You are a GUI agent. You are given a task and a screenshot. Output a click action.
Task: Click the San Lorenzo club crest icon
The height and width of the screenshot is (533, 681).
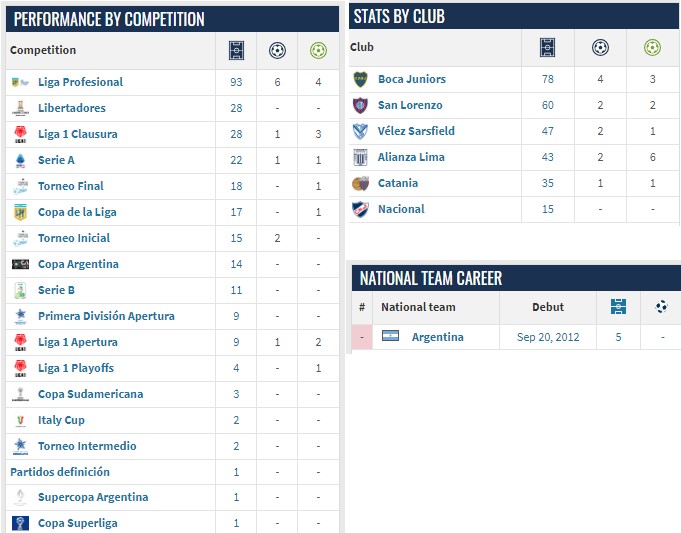360,105
